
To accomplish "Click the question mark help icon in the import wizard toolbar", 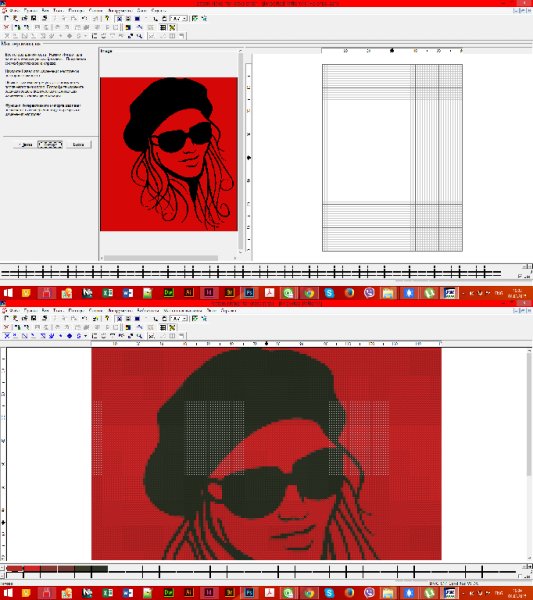I will 107,18.
